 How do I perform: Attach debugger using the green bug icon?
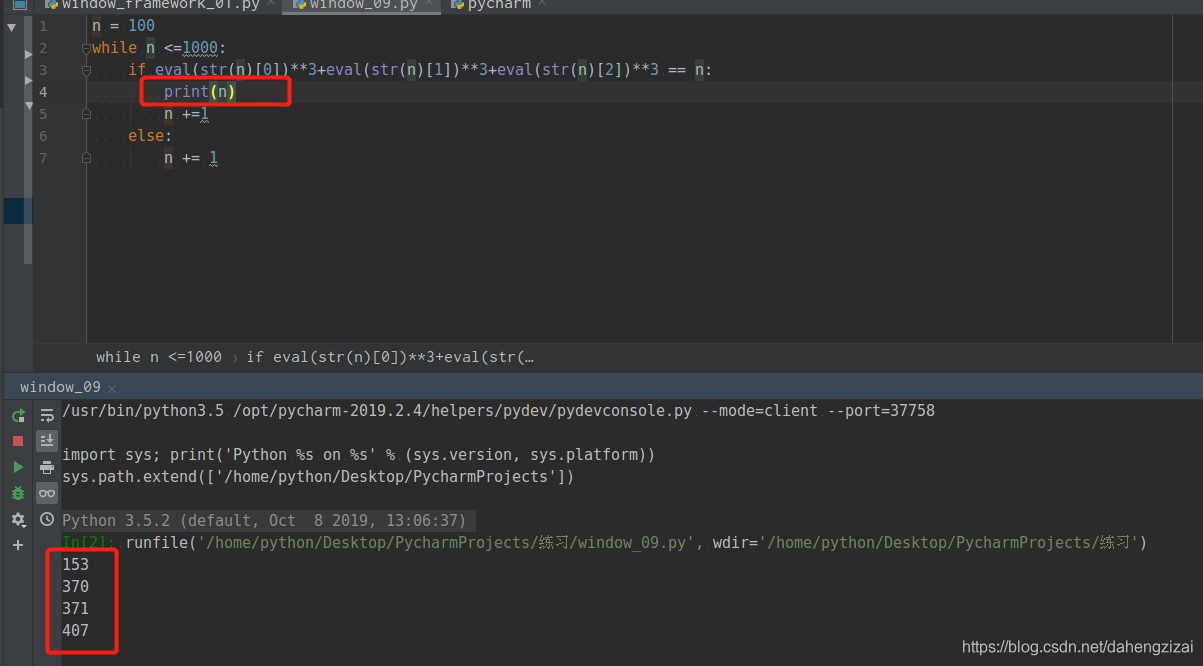(x=18, y=493)
